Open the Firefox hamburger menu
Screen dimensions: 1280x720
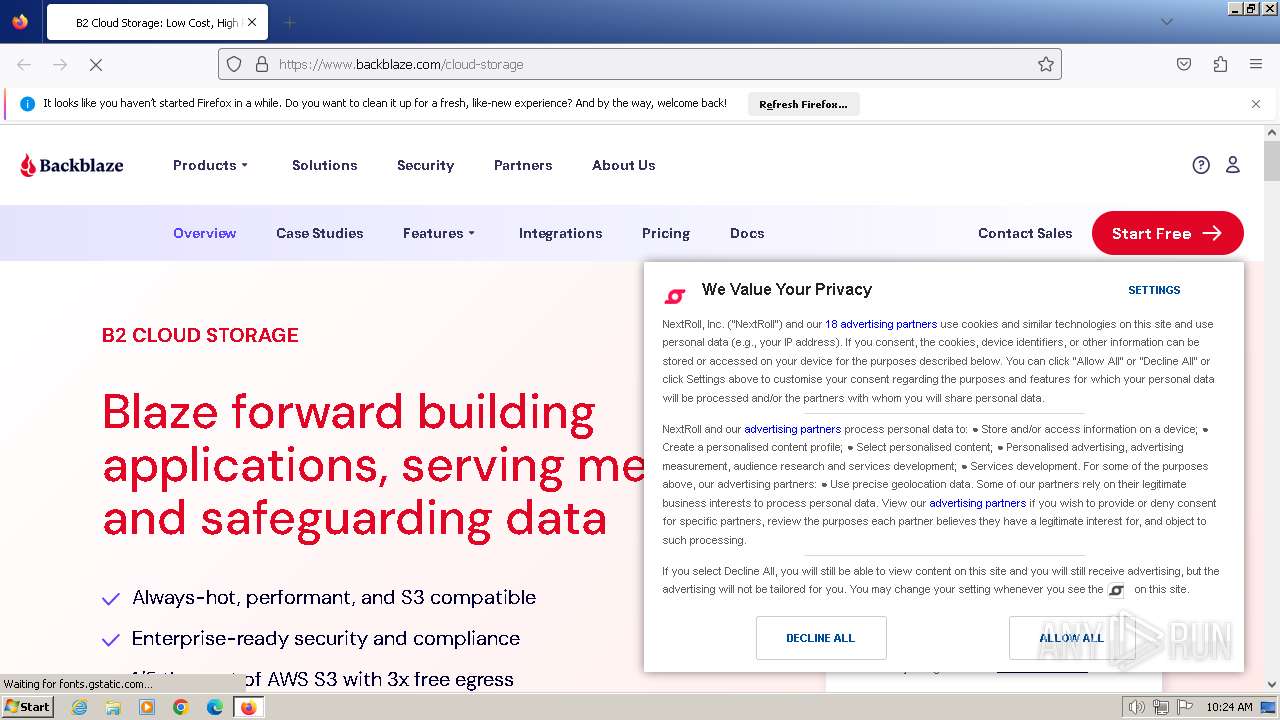pos(1256,64)
